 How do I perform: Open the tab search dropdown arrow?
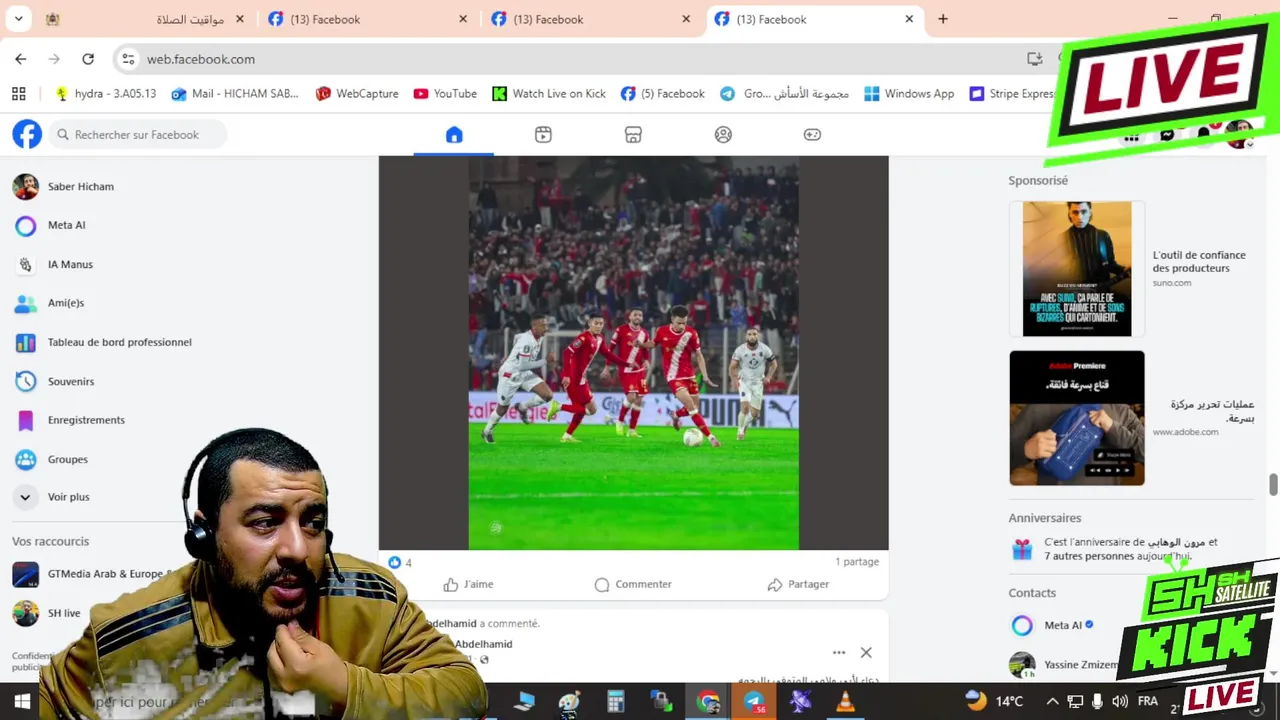[18, 19]
